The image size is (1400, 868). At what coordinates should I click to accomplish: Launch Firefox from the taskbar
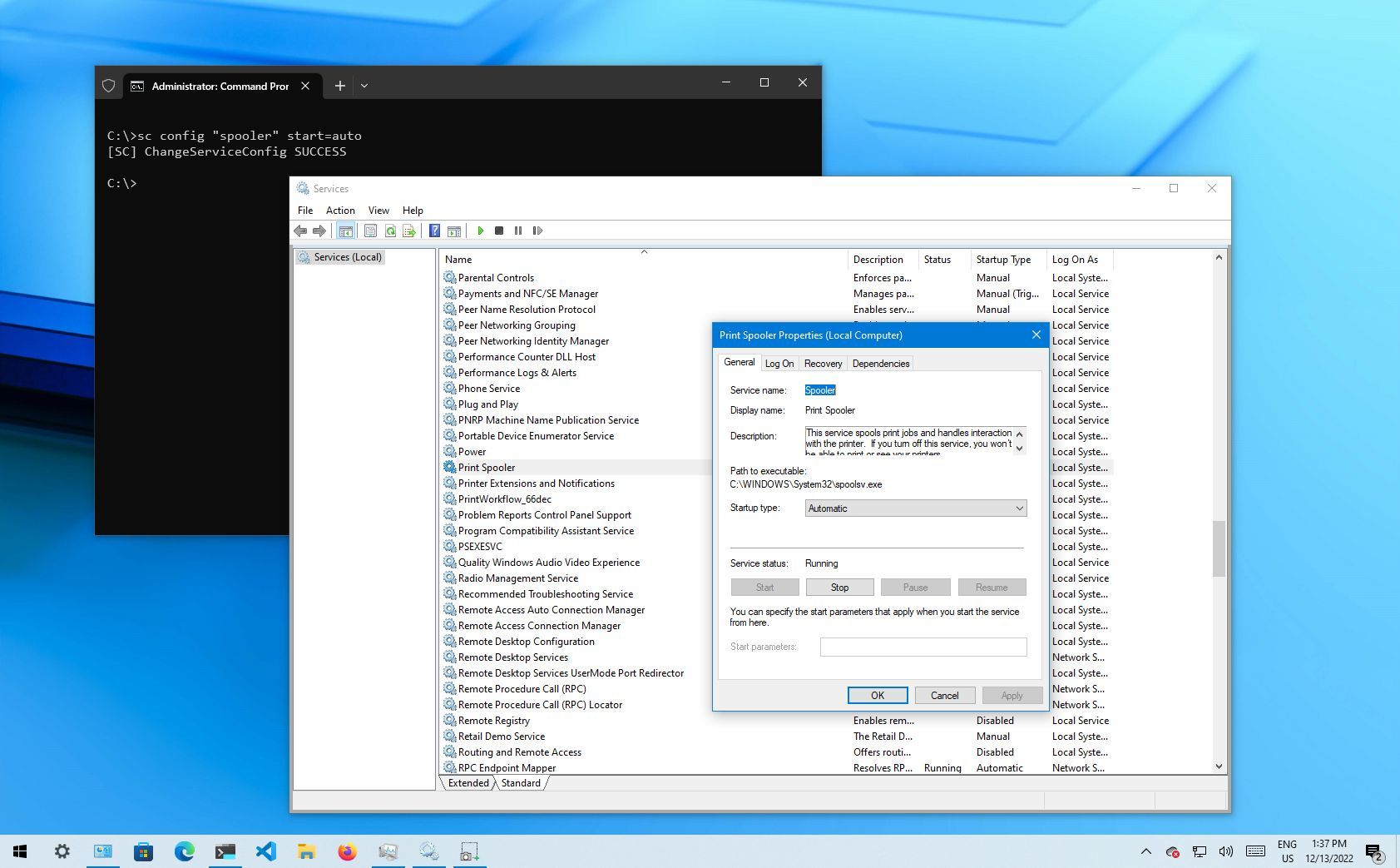(347, 851)
